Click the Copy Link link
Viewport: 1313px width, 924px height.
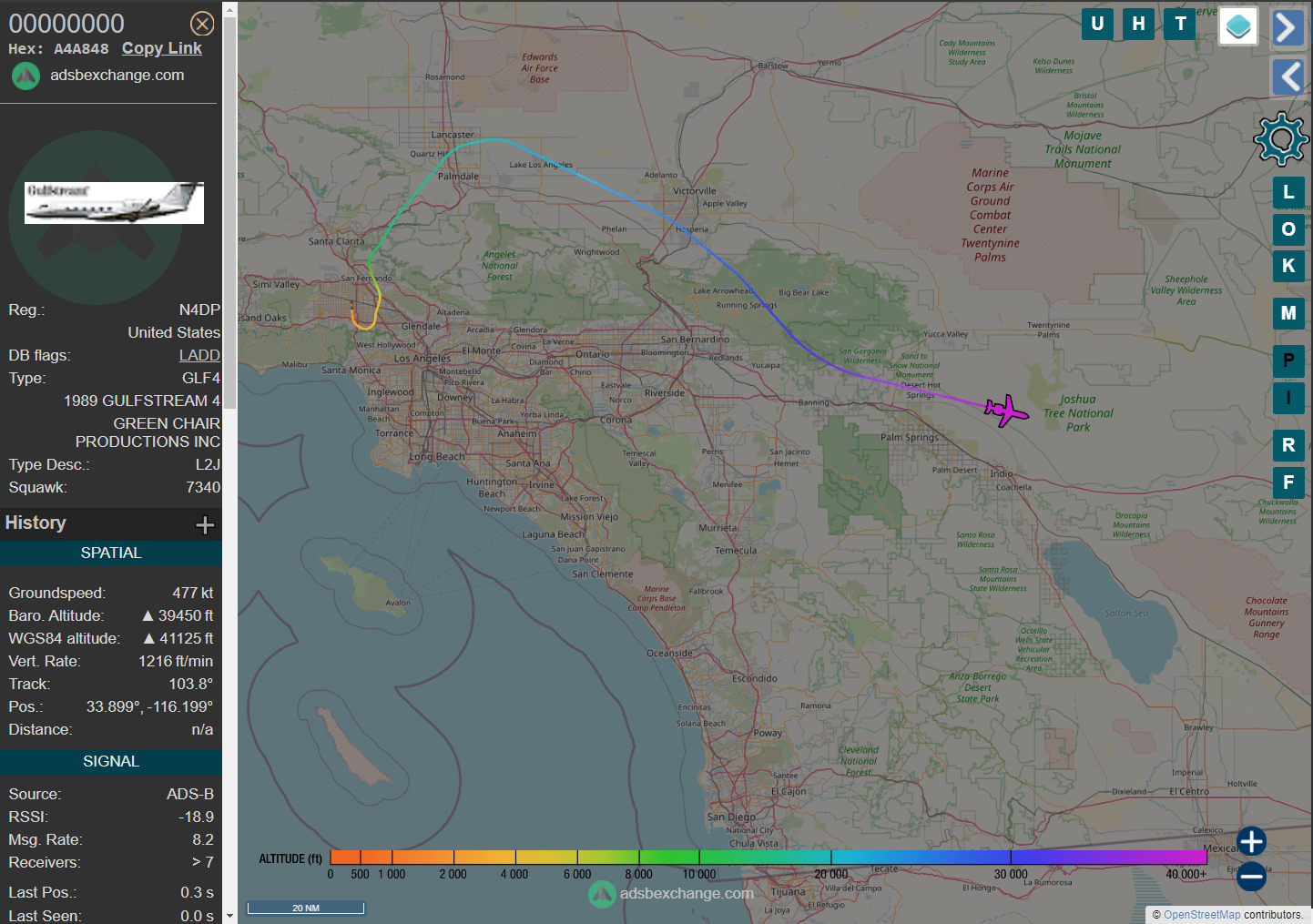162,48
